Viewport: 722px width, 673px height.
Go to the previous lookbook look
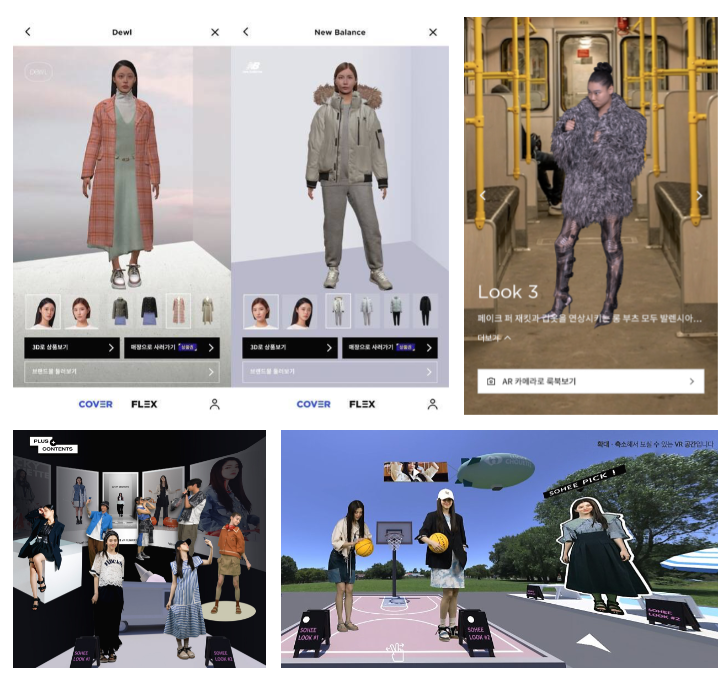coord(483,196)
